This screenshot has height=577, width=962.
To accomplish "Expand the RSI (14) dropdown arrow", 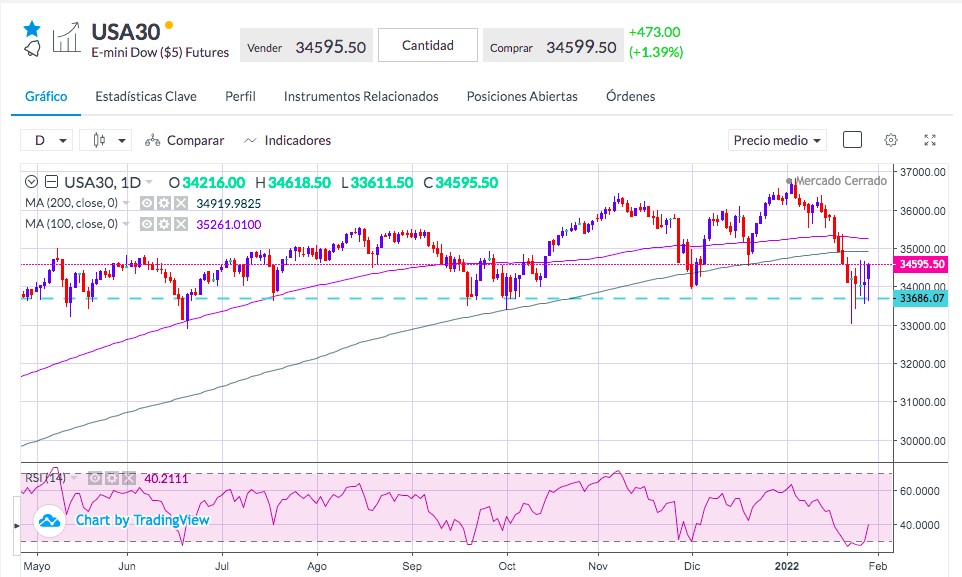I will click(x=74, y=478).
